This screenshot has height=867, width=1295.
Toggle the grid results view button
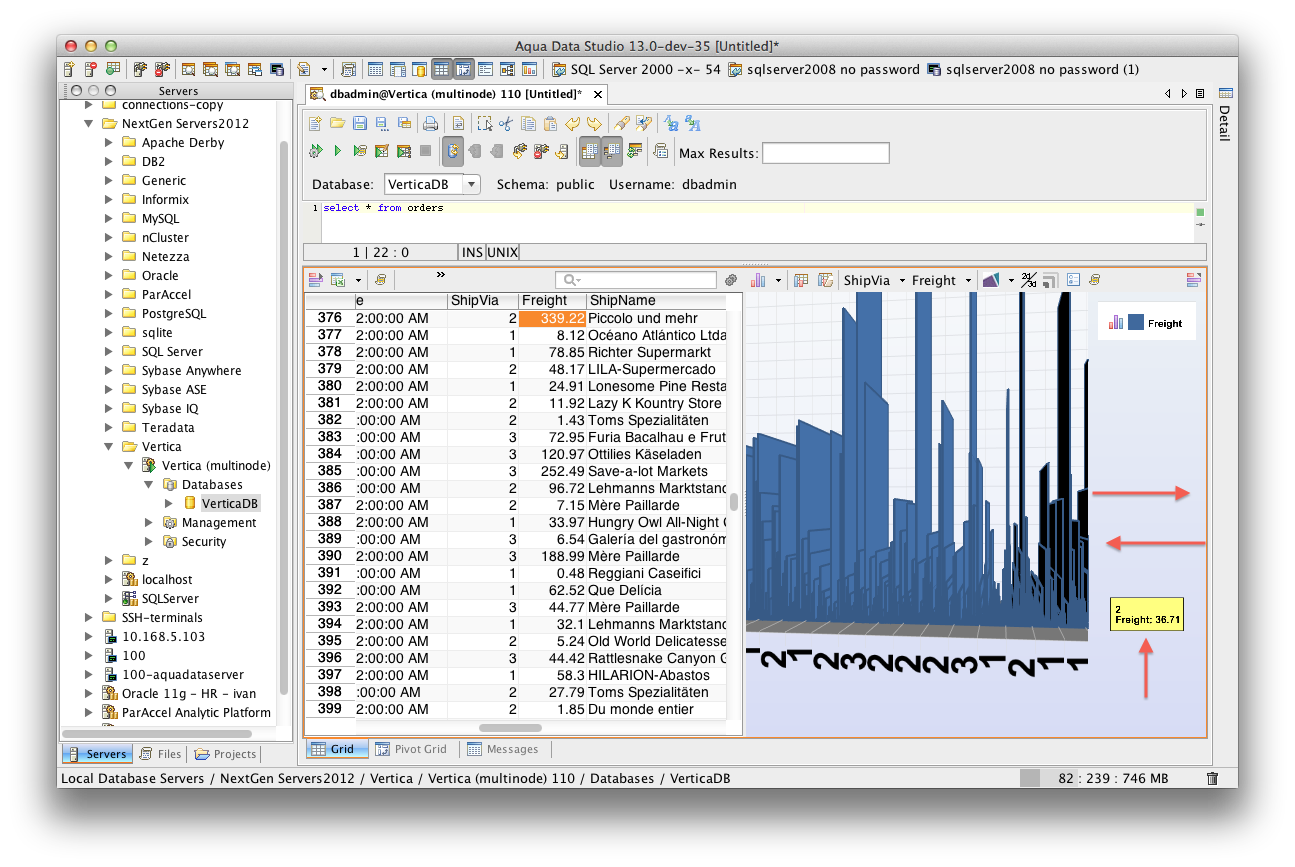click(x=588, y=151)
